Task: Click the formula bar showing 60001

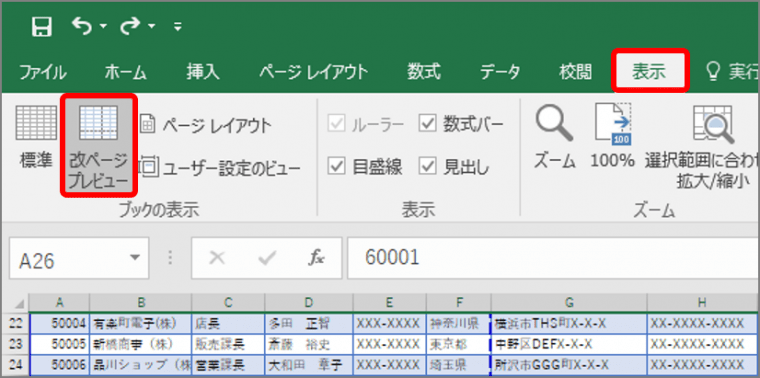Action: 553,258
